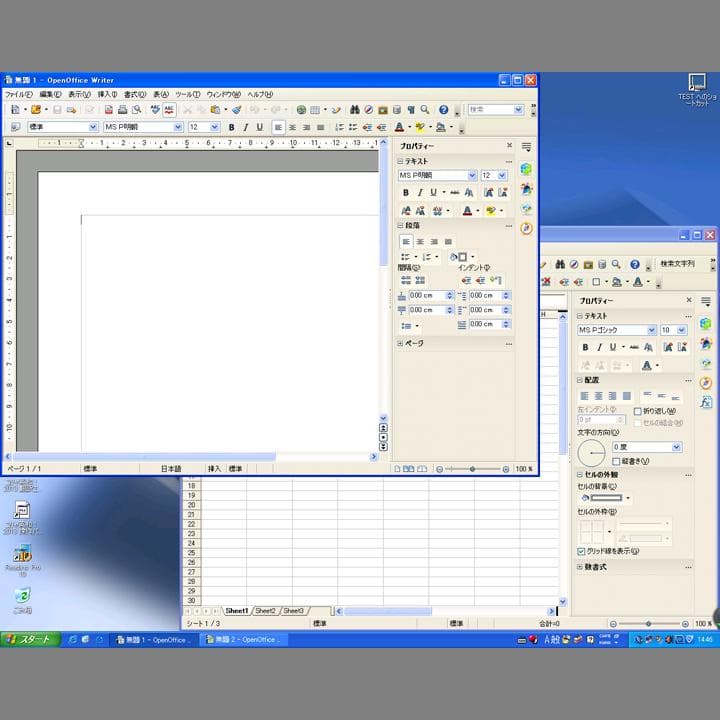Open paragraph style dropdown in Writer toolbar
Screen dimensions: 720x720
(x=93, y=127)
